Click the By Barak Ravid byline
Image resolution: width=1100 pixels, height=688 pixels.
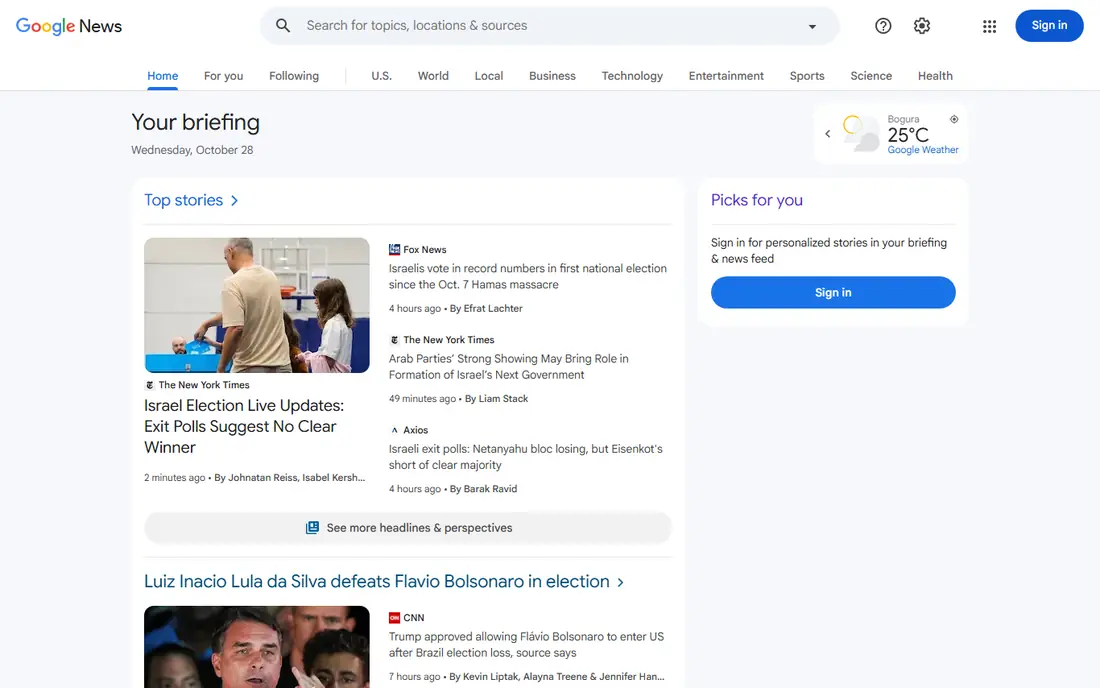(483, 490)
